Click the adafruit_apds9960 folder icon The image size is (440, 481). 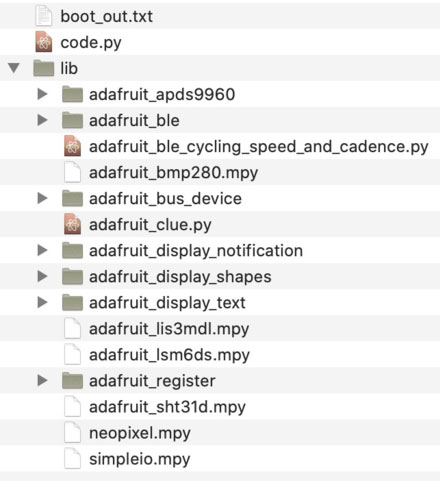(72, 94)
